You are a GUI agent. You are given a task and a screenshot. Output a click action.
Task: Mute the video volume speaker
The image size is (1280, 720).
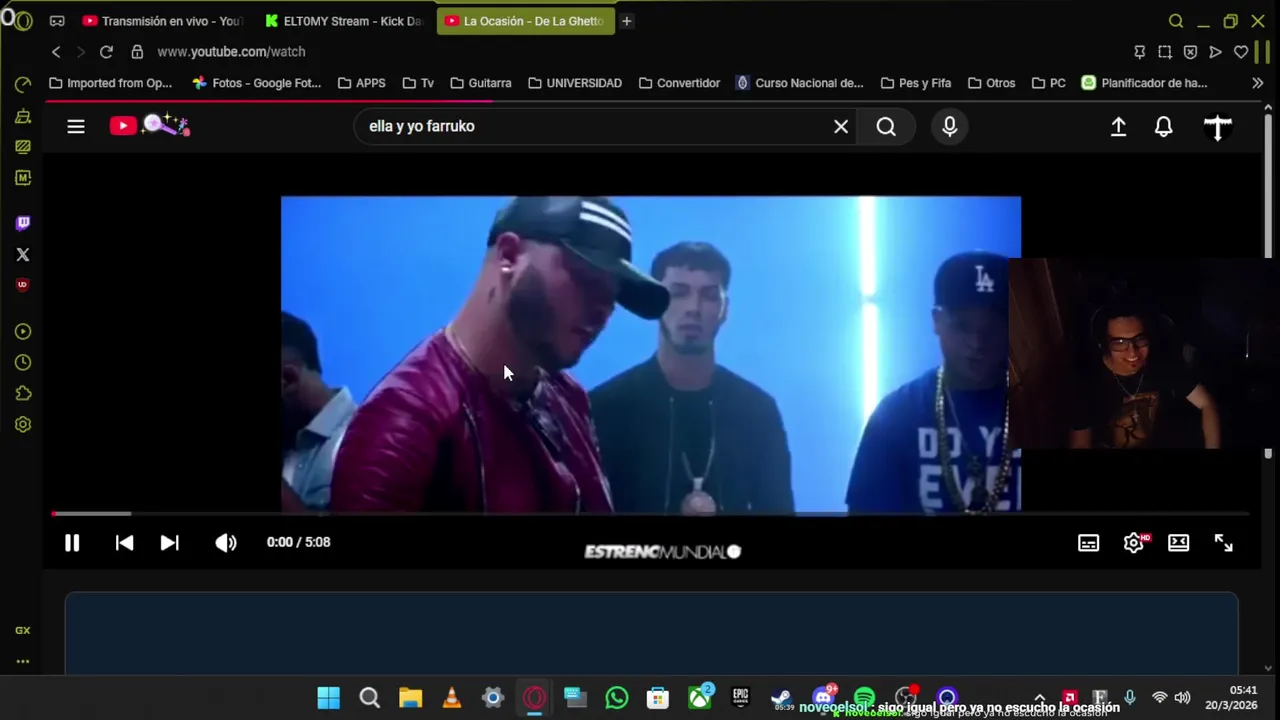point(226,542)
